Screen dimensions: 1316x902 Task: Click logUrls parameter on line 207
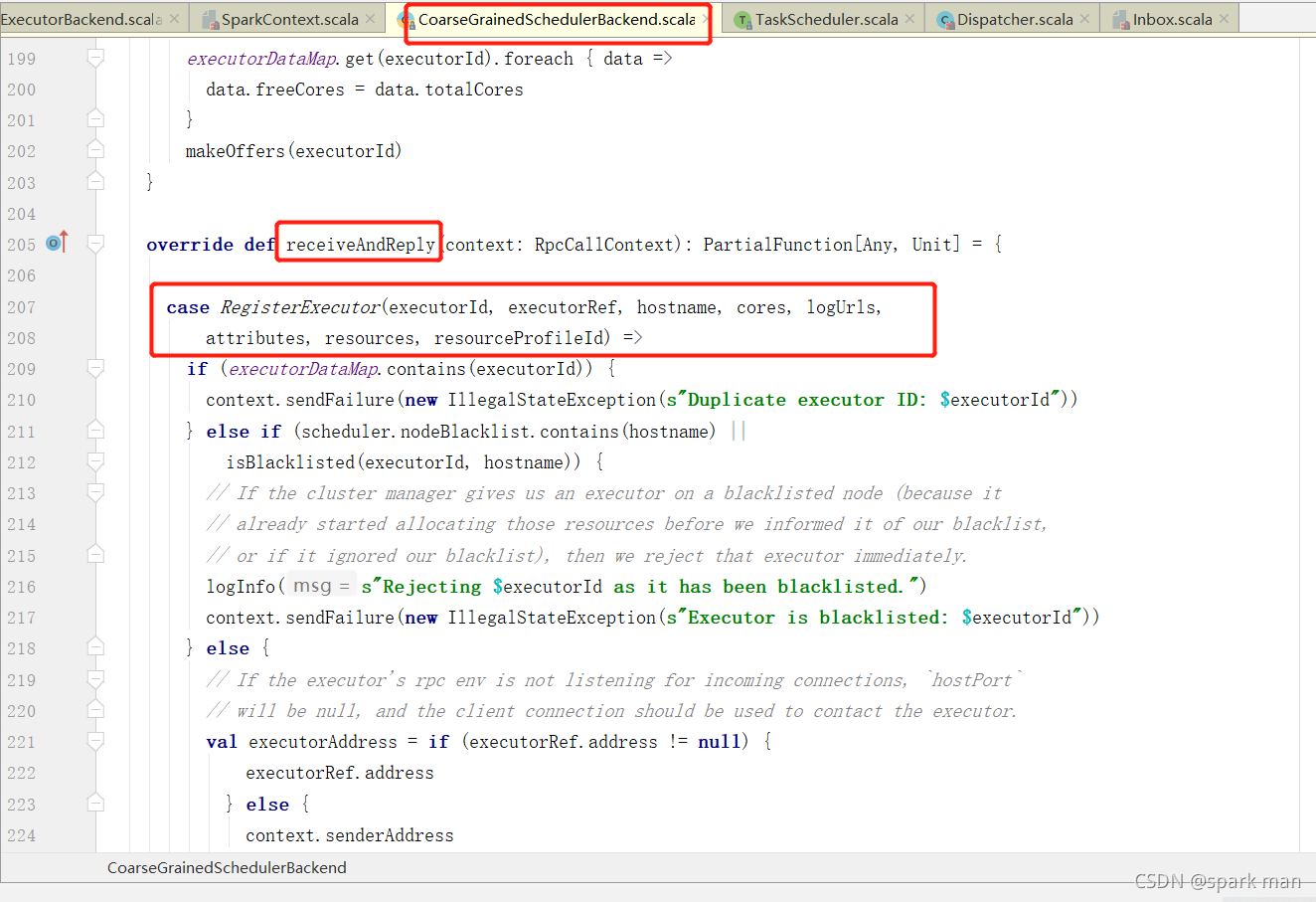click(x=841, y=307)
